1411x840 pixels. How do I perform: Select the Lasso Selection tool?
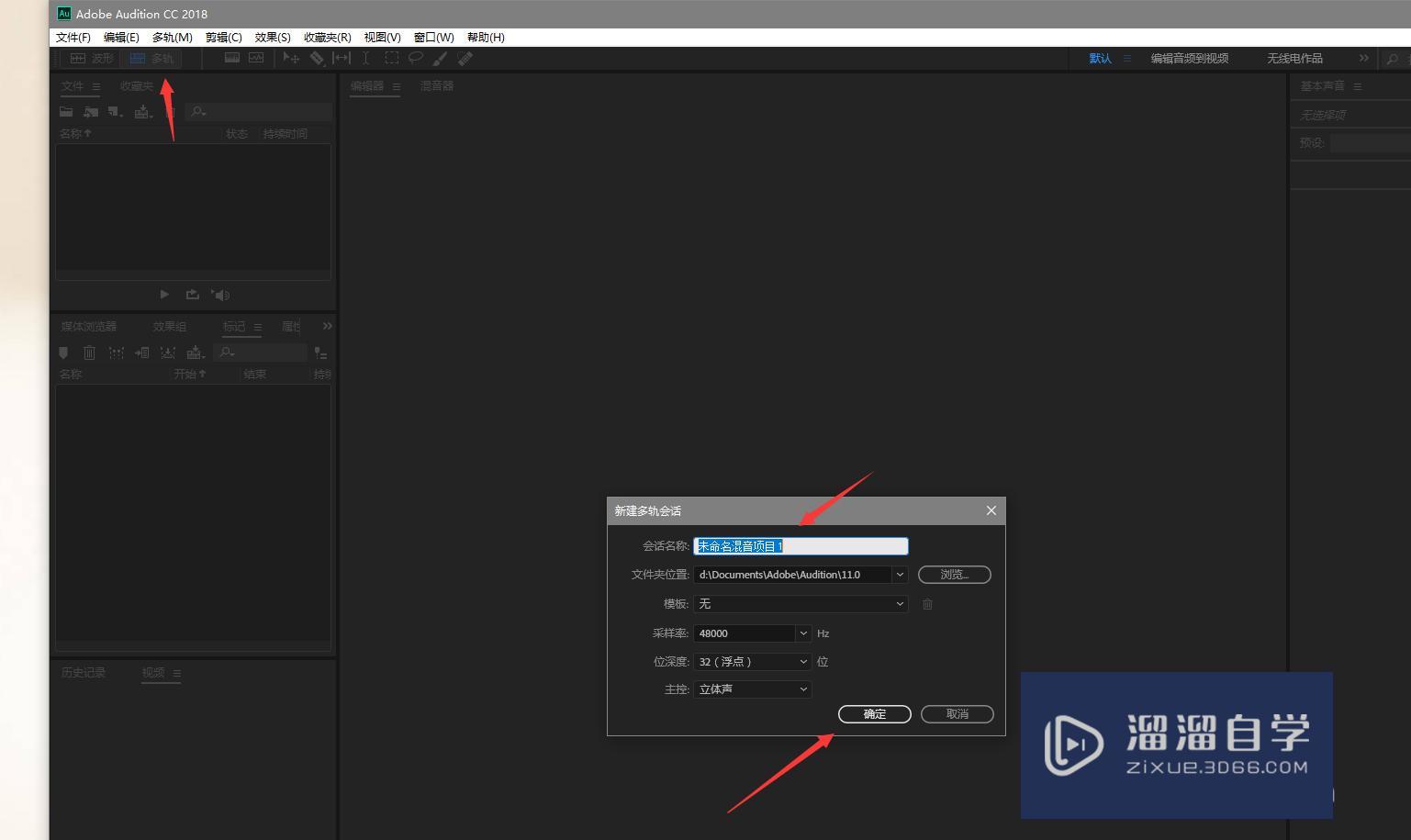(416, 58)
